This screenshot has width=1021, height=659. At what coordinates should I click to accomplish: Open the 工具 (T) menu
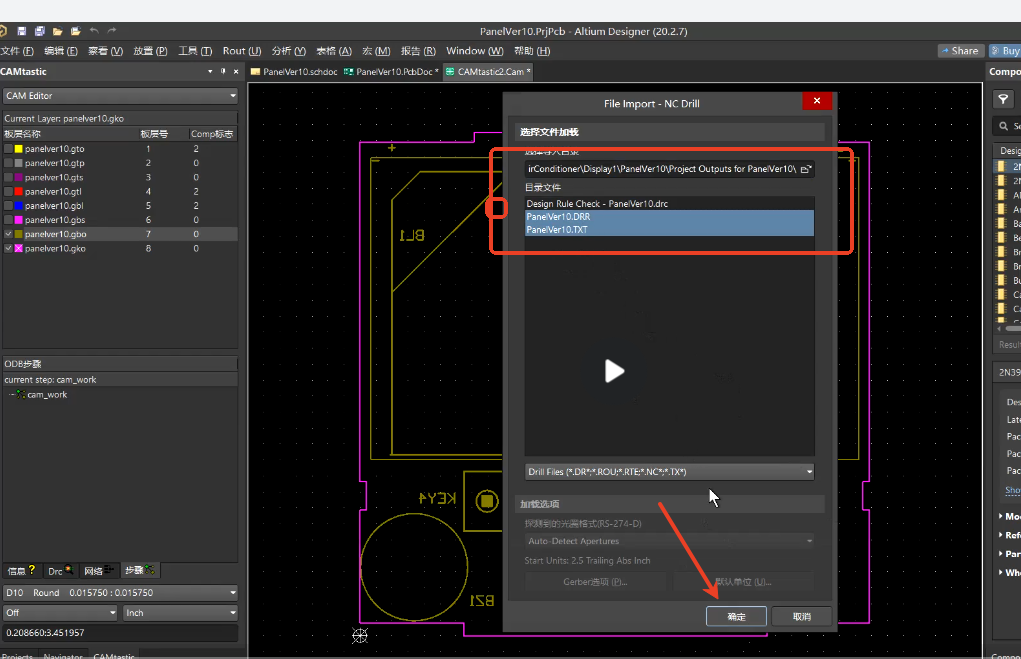(x=195, y=51)
